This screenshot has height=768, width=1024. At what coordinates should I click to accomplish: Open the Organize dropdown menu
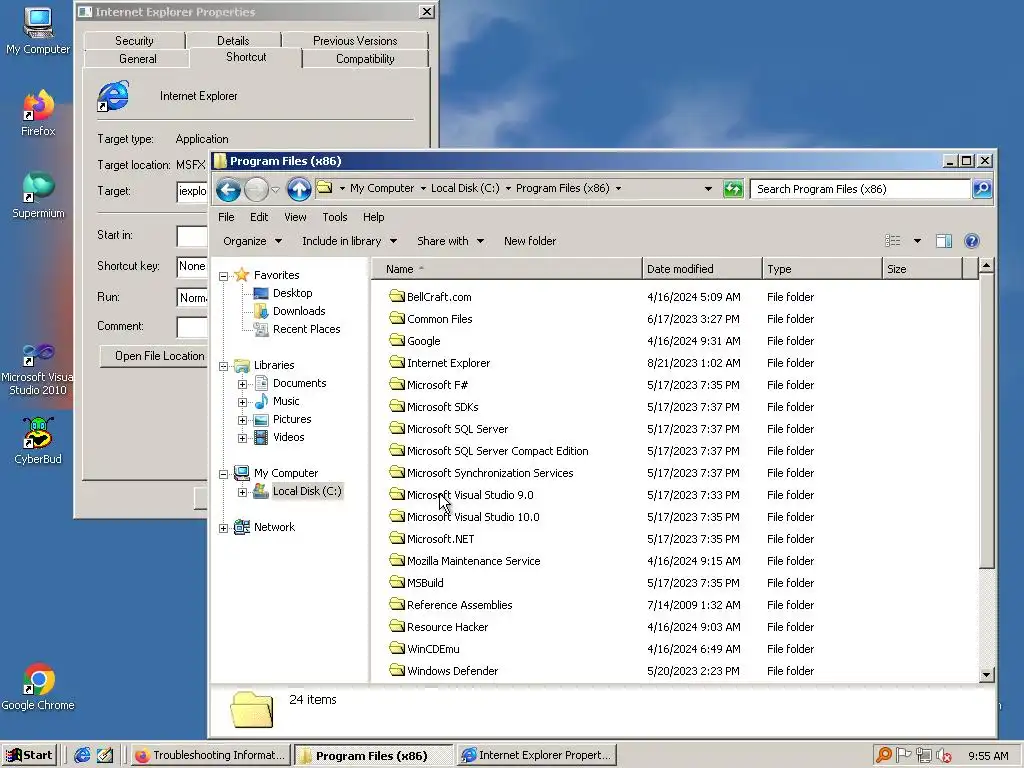(252, 241)
